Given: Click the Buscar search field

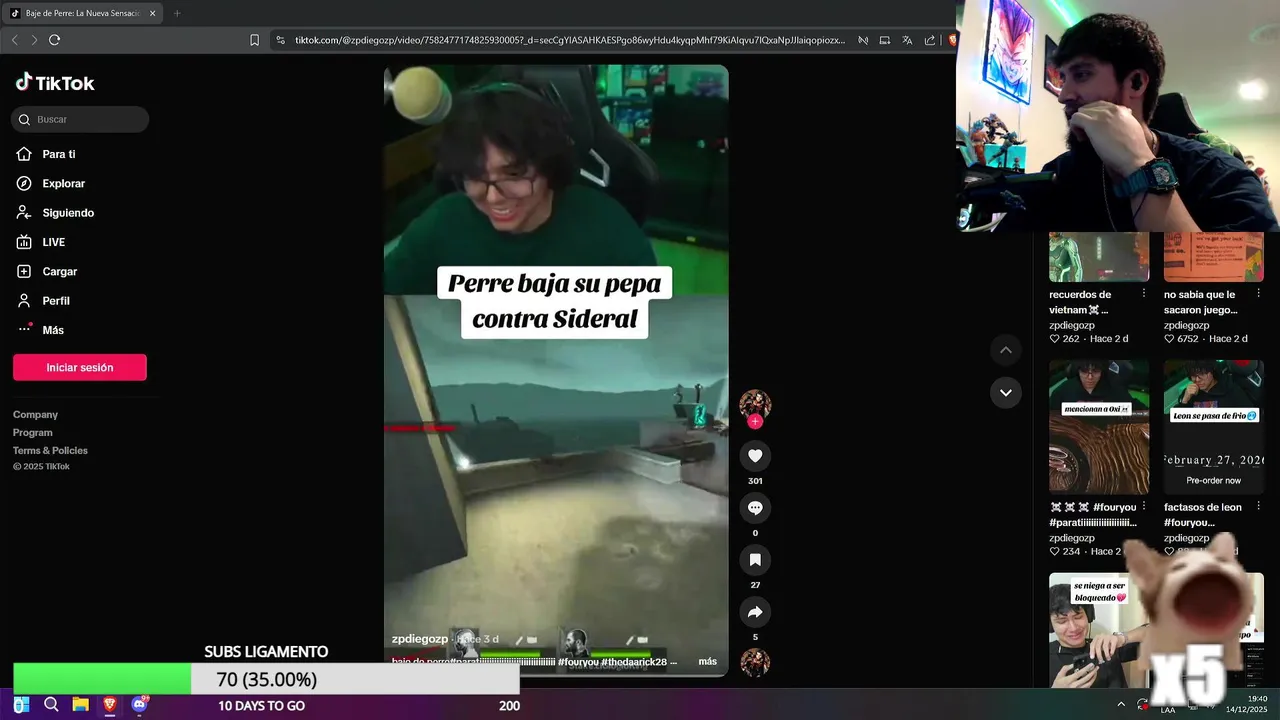Looking at the screenshot, I should (80, 119).
